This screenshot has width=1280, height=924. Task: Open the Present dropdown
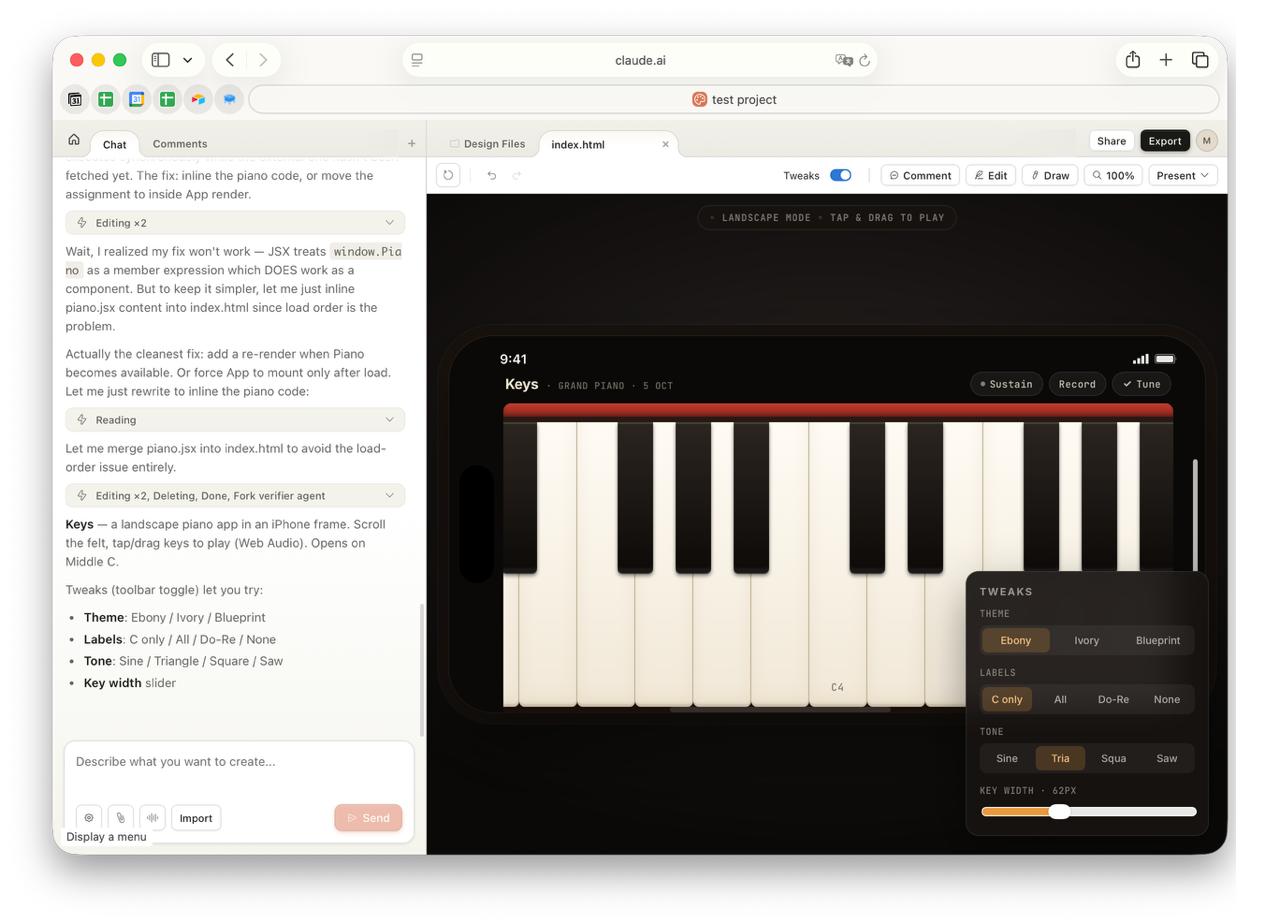(1182, 175)
